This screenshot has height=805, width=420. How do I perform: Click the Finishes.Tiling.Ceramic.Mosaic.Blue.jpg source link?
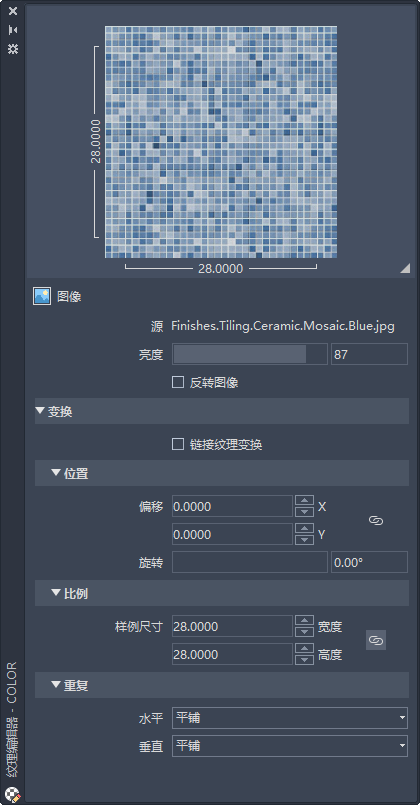pos(283,326)
